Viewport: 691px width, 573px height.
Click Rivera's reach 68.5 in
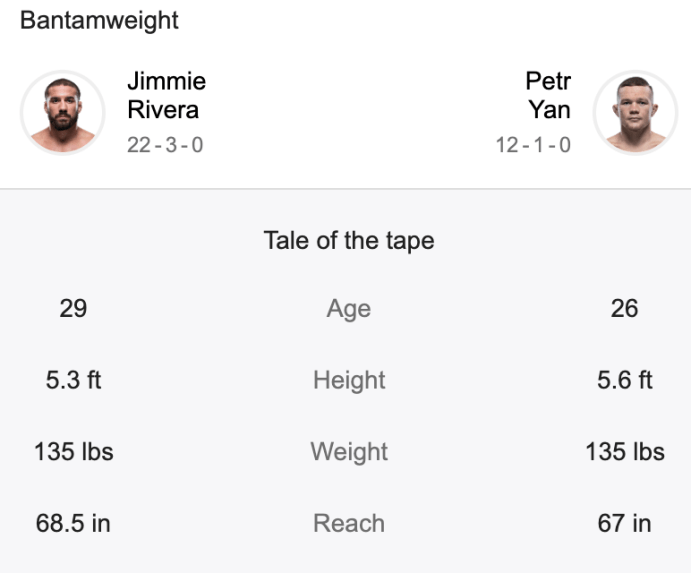coord(73,523)
